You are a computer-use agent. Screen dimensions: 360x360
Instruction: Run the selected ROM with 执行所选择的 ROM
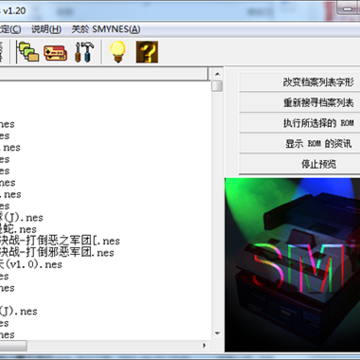coord(300,123)
